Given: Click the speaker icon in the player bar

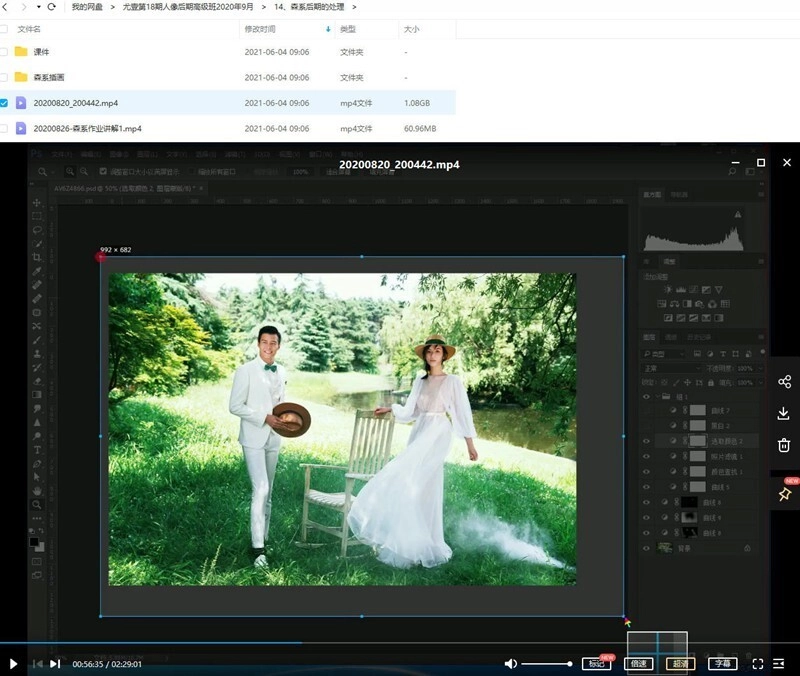Looking at the screenshot, I should (511, 662).
